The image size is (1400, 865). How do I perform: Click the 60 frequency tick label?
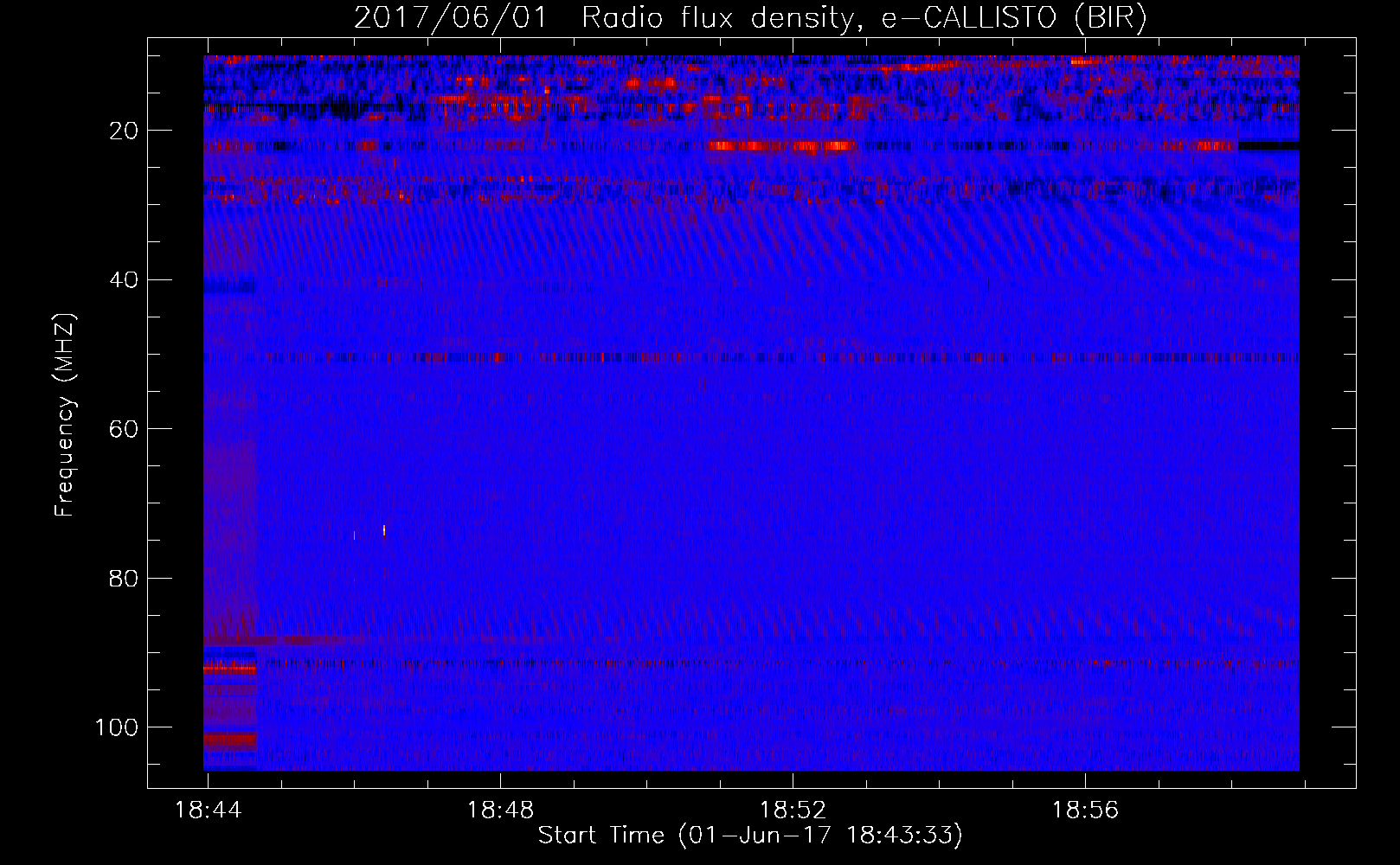(125, 429)
